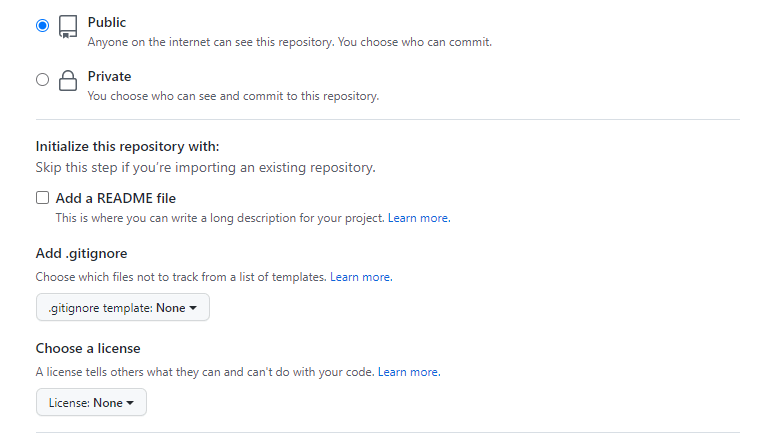Select the Private visibility radio button

point(42,80)
